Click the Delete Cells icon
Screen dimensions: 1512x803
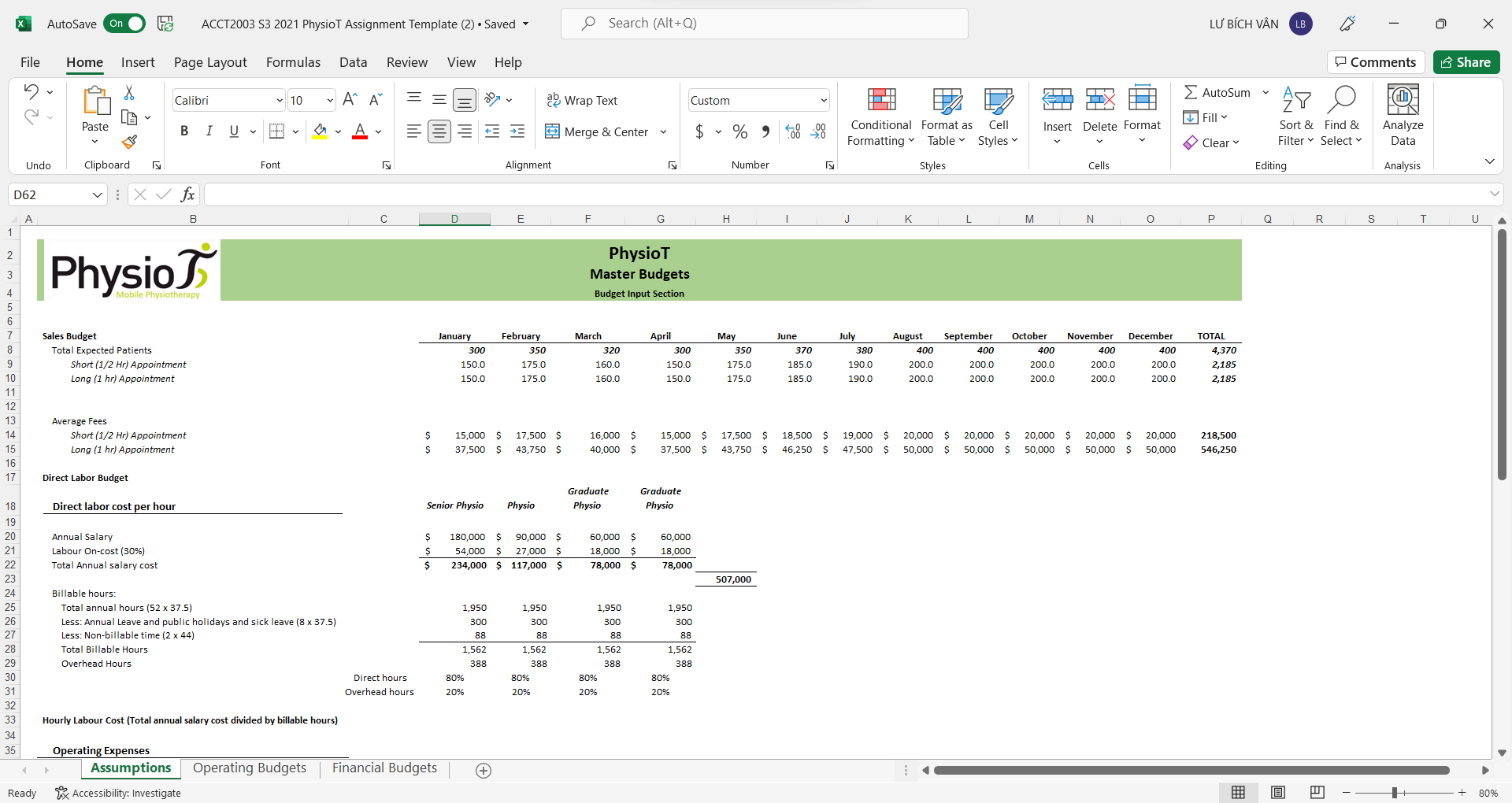1100,100
